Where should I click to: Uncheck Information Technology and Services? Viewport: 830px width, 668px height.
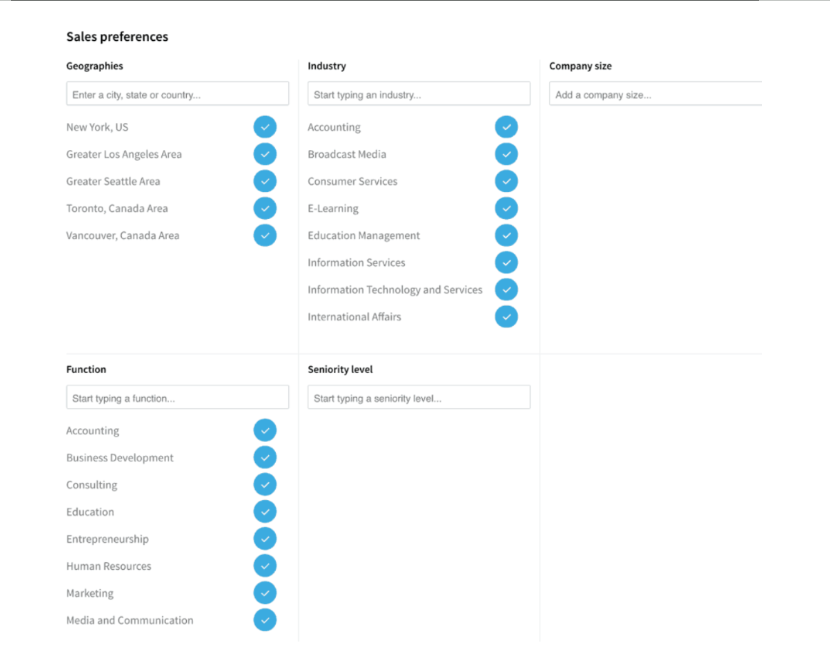click(x=507, y=290)
